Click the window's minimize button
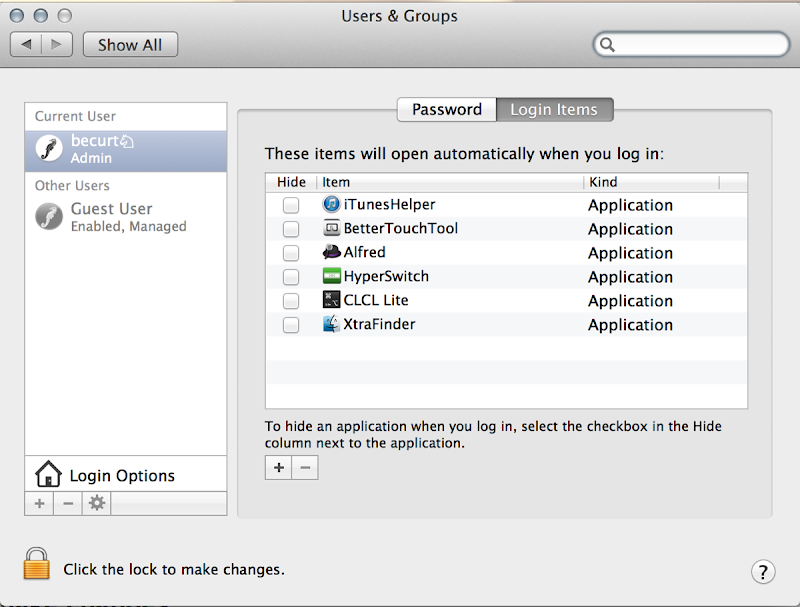This screenshot has height=607, width=800. (41, 15)
